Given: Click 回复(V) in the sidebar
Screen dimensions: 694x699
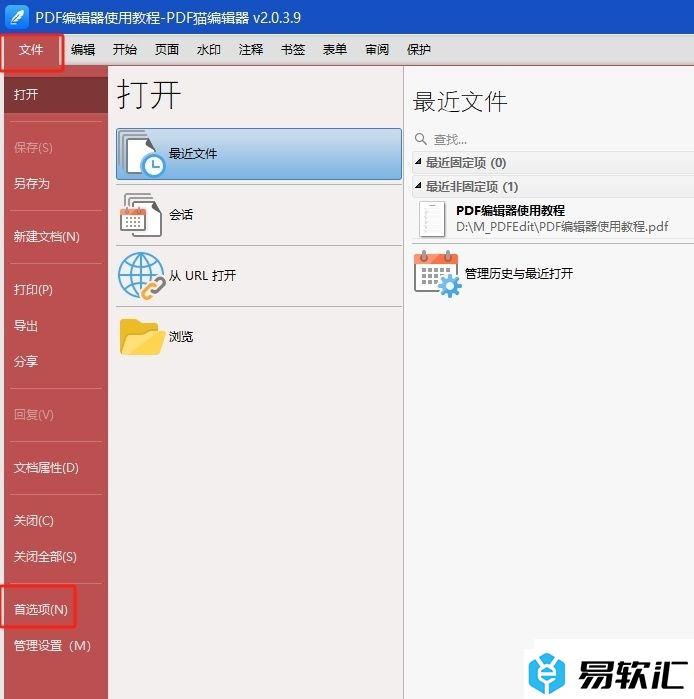Looking at the screenshot, I should point(34,415).
